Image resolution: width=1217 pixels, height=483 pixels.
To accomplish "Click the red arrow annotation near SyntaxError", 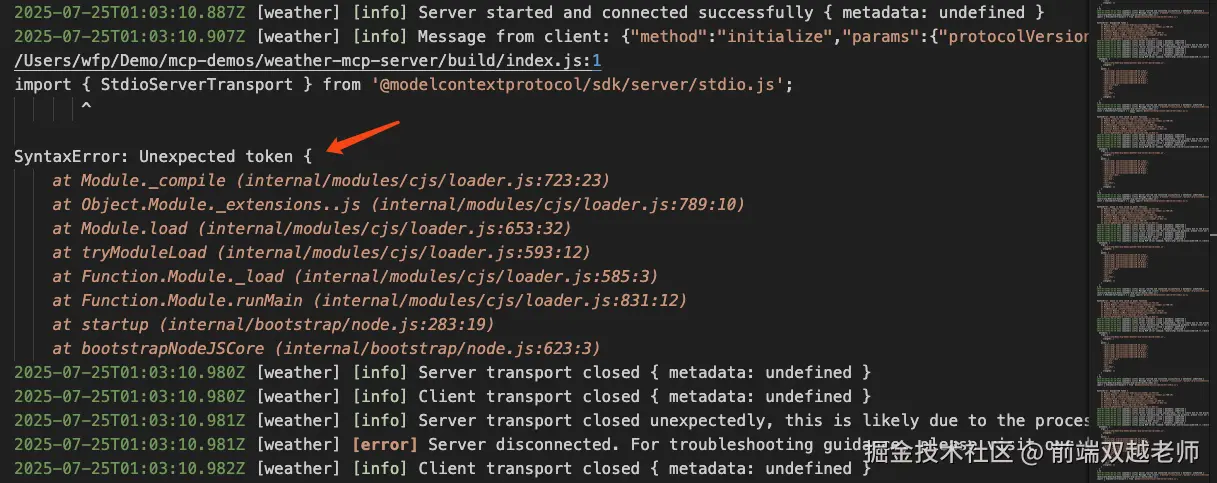I will 363,138.
